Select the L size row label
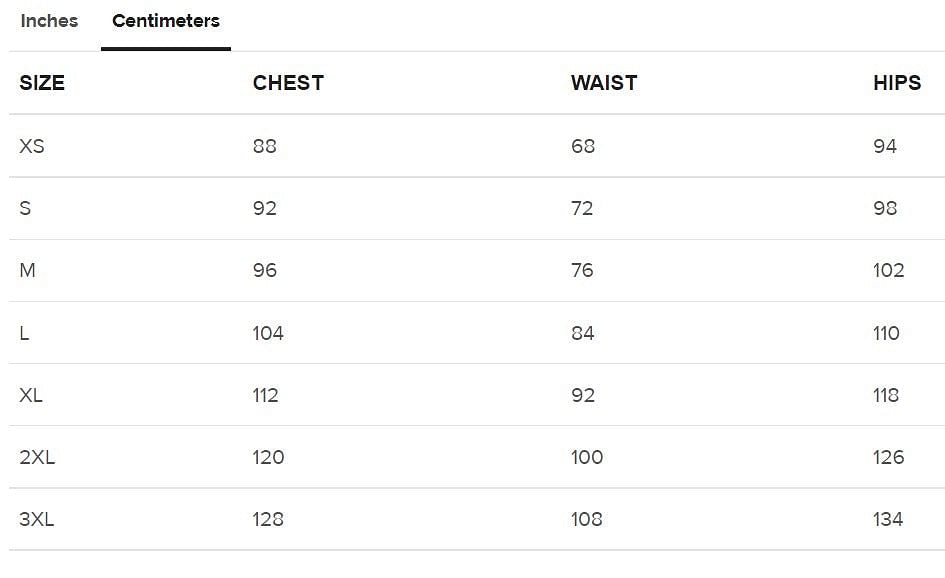Viewport: 945px width, 578px height. click(x=24, y=333)
